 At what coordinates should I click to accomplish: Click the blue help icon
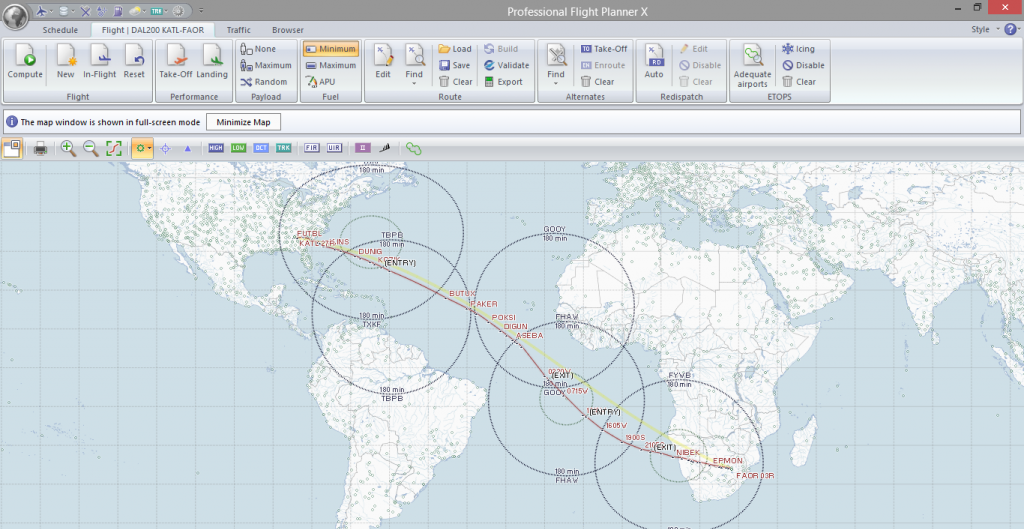[x=1011, y=29]
